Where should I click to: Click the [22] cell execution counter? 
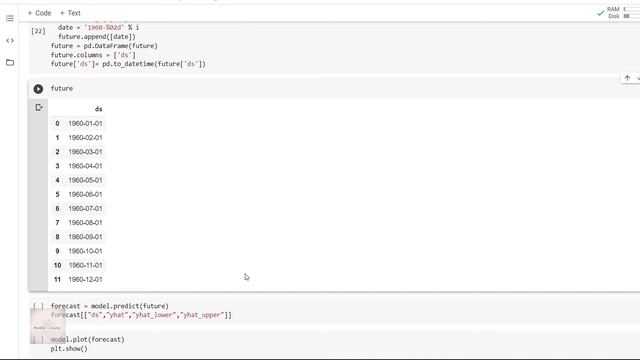pos(38,31)
